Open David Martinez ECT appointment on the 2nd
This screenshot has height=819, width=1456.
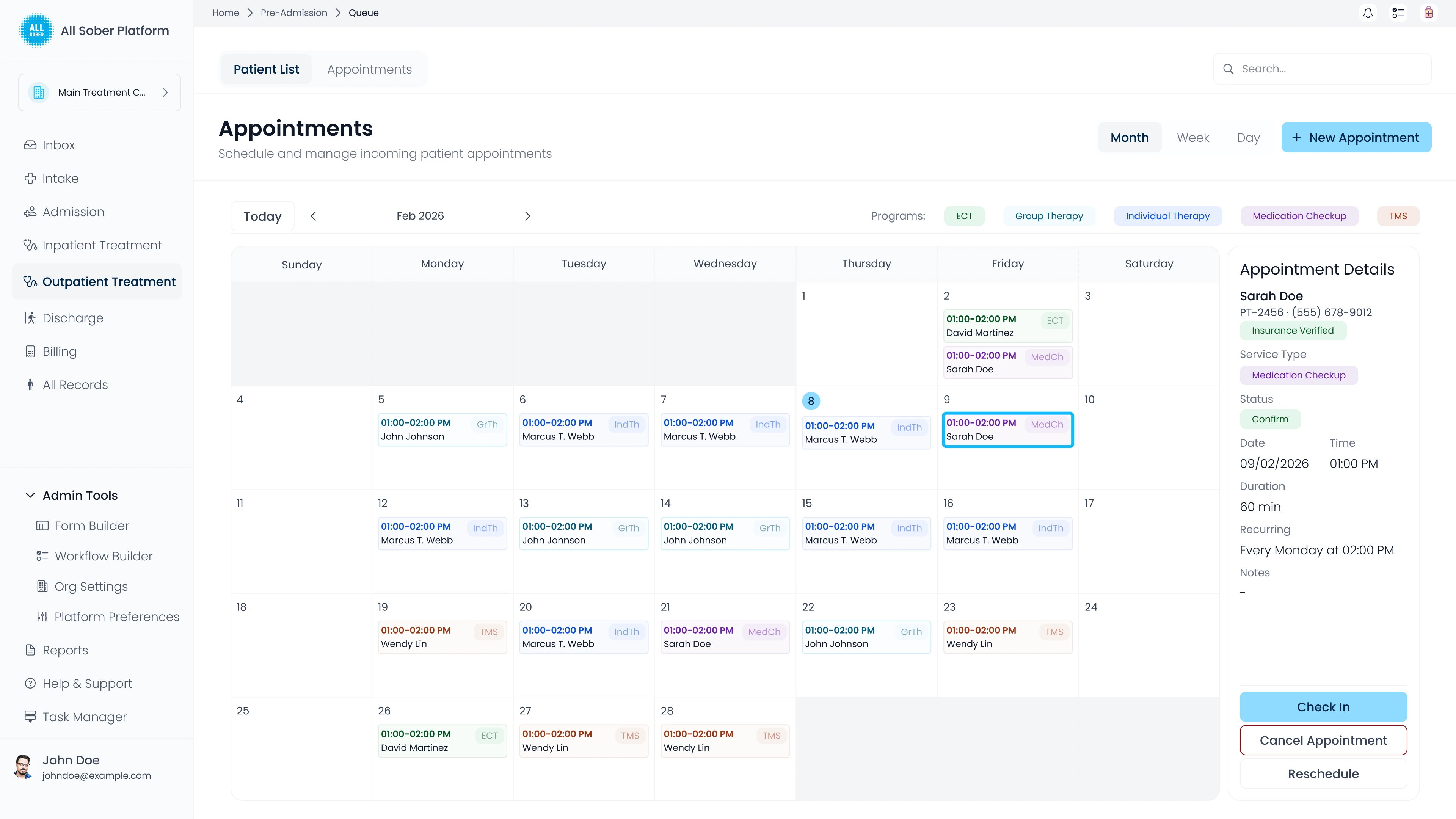1007,326
